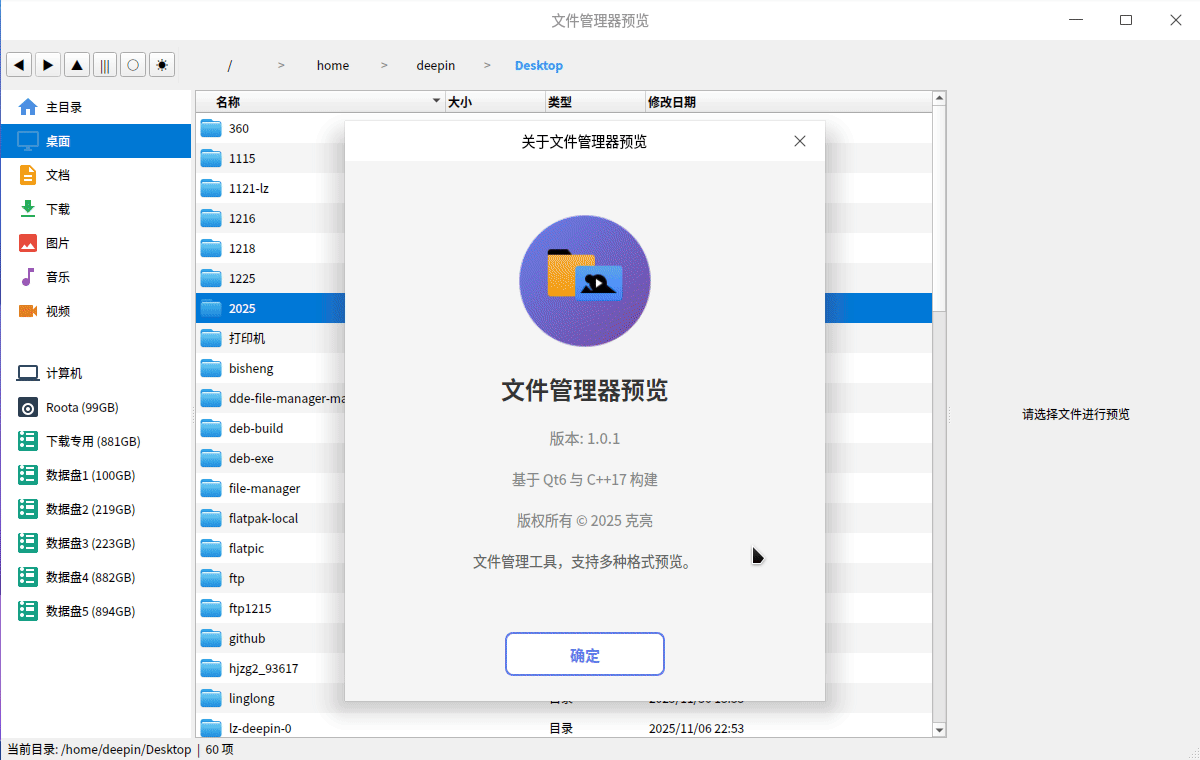Go up to the parent directory
This screenshot has width=1200, height=760.
[76, 65]
